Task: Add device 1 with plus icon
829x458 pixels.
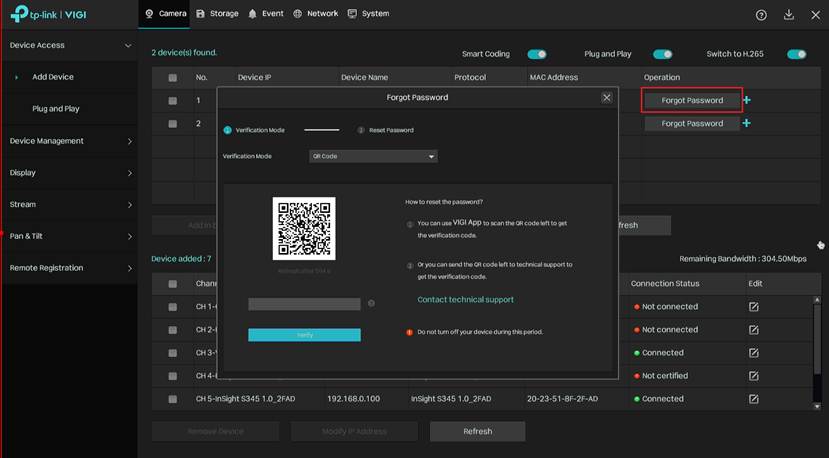Action: (747, 100)
